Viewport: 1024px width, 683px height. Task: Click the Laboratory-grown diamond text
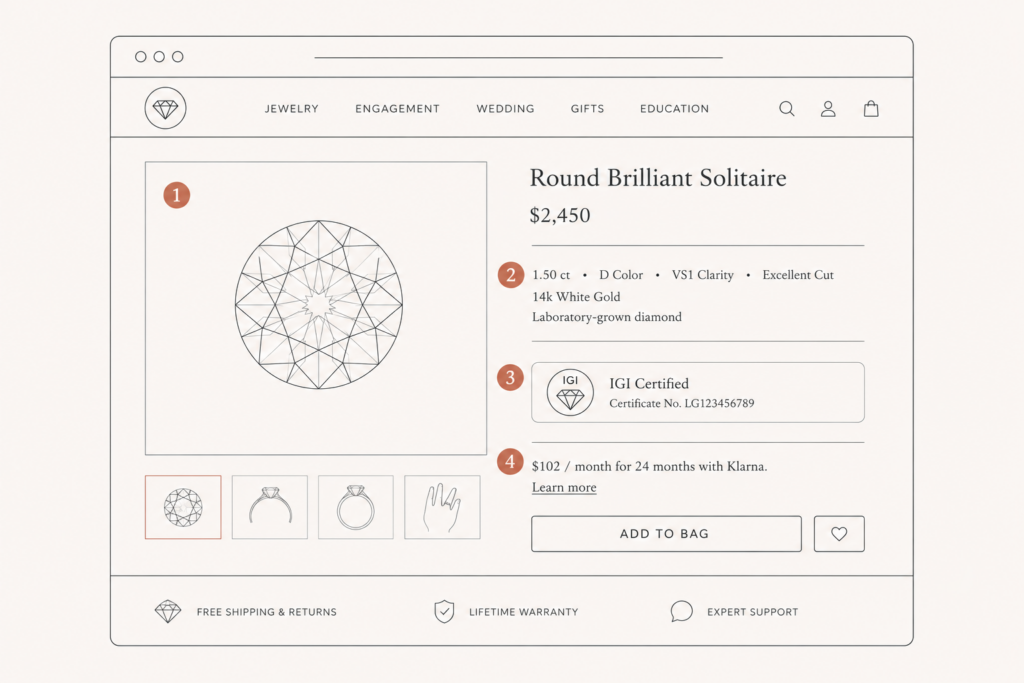pyautogui.click(x=607, y=317)
